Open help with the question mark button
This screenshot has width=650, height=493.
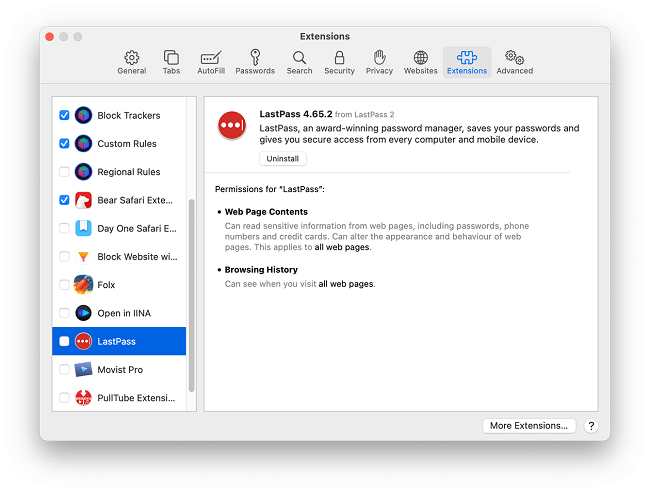point(591,426)
